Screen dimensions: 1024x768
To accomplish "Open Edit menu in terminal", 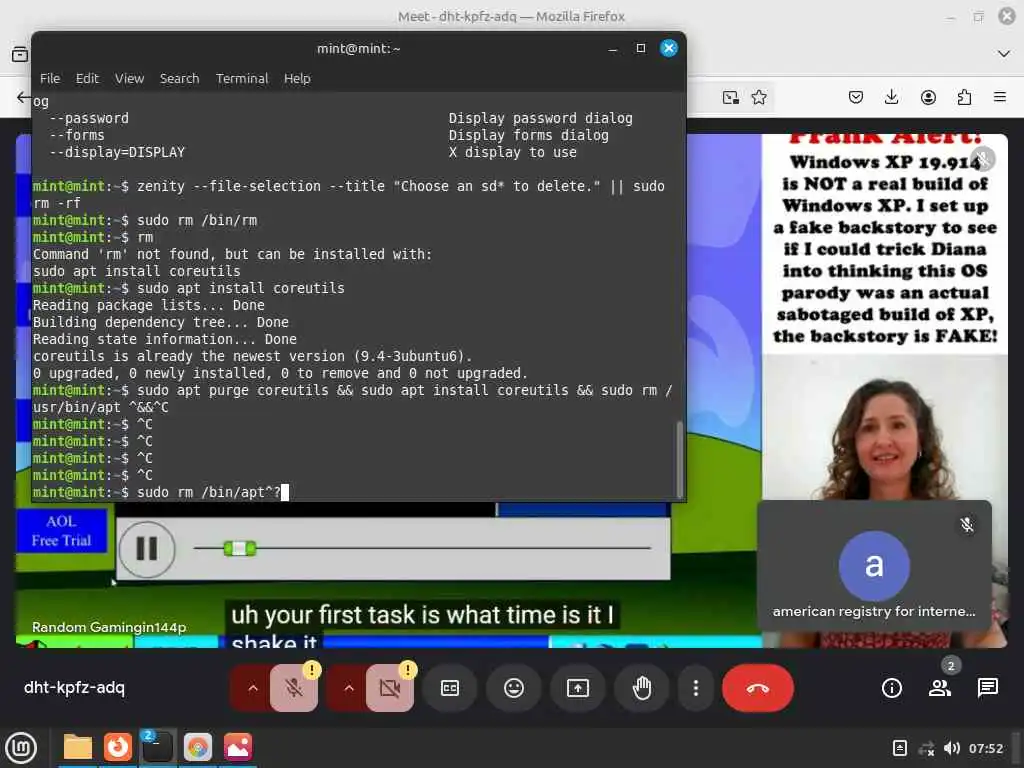I will [87, 78].
